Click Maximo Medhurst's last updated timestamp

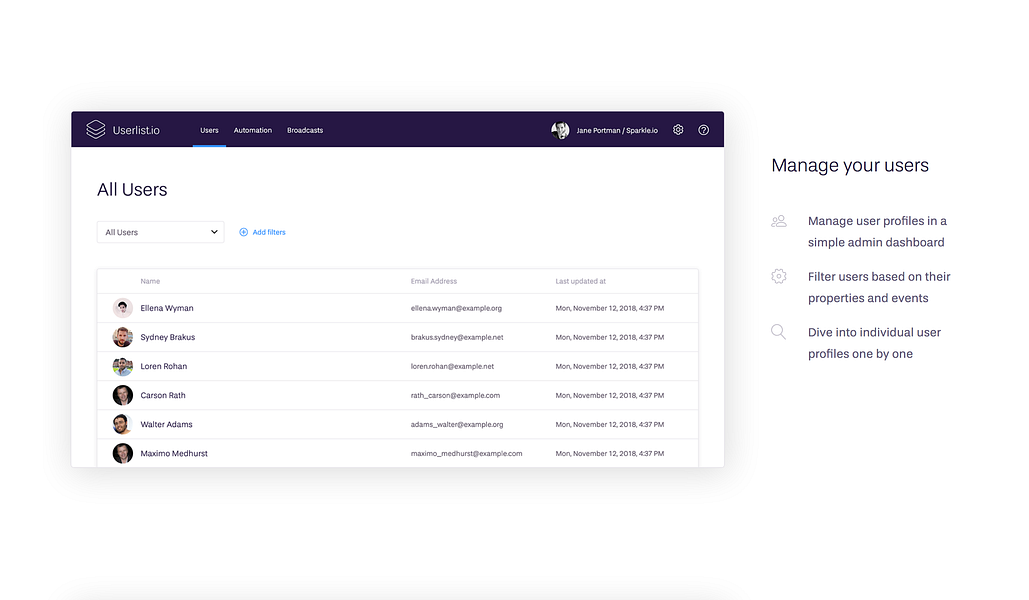pos(610,453)
